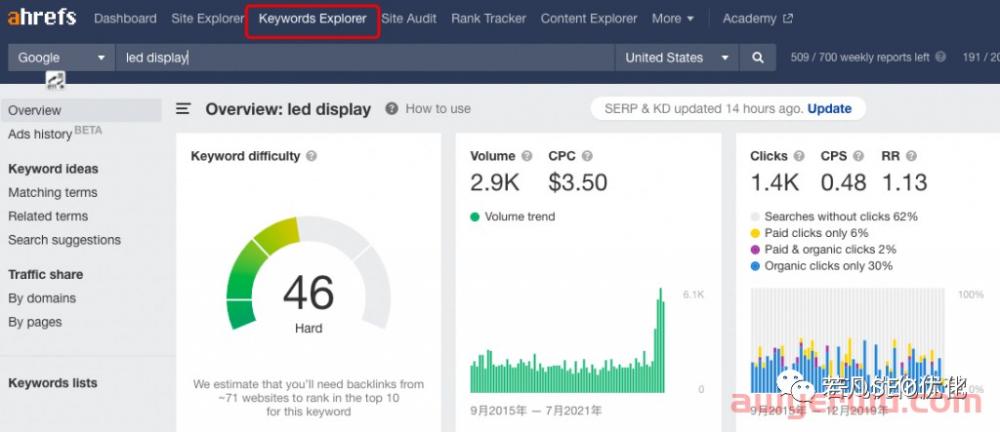Expand the More menu
This screenshot has width=1000, height=432.
(673, 19)
